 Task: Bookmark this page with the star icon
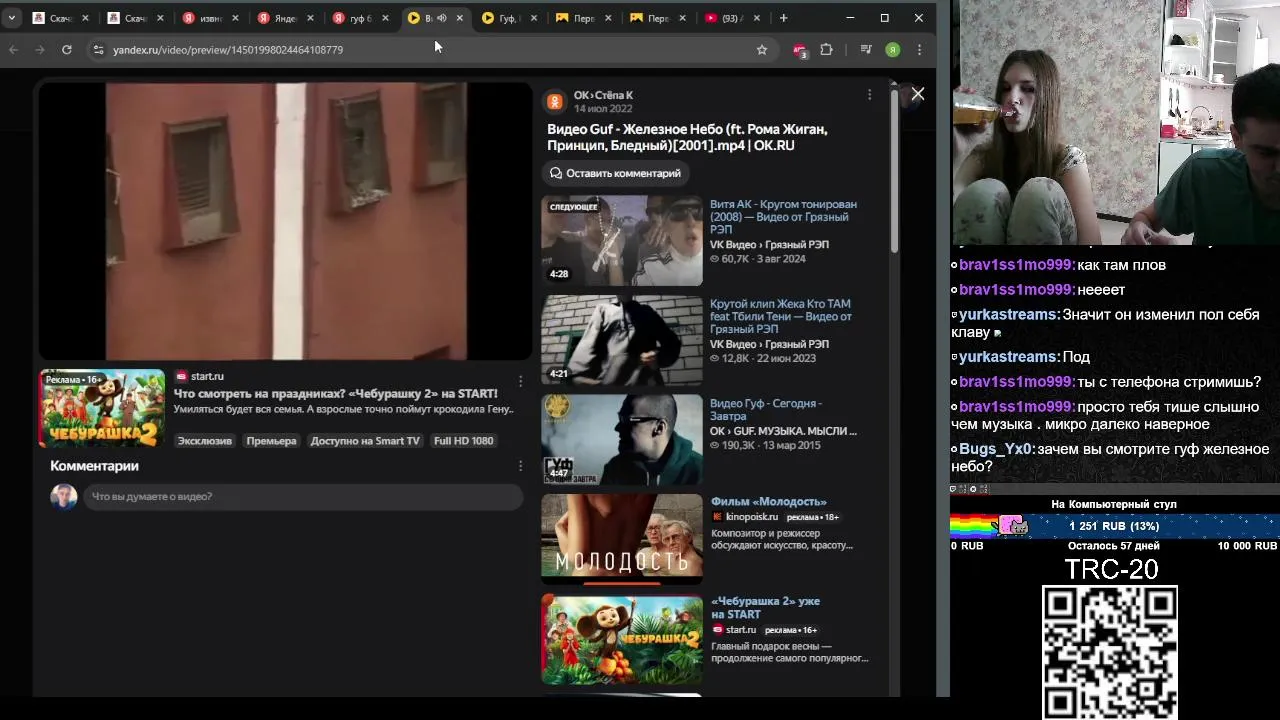(x=762, y=49)
